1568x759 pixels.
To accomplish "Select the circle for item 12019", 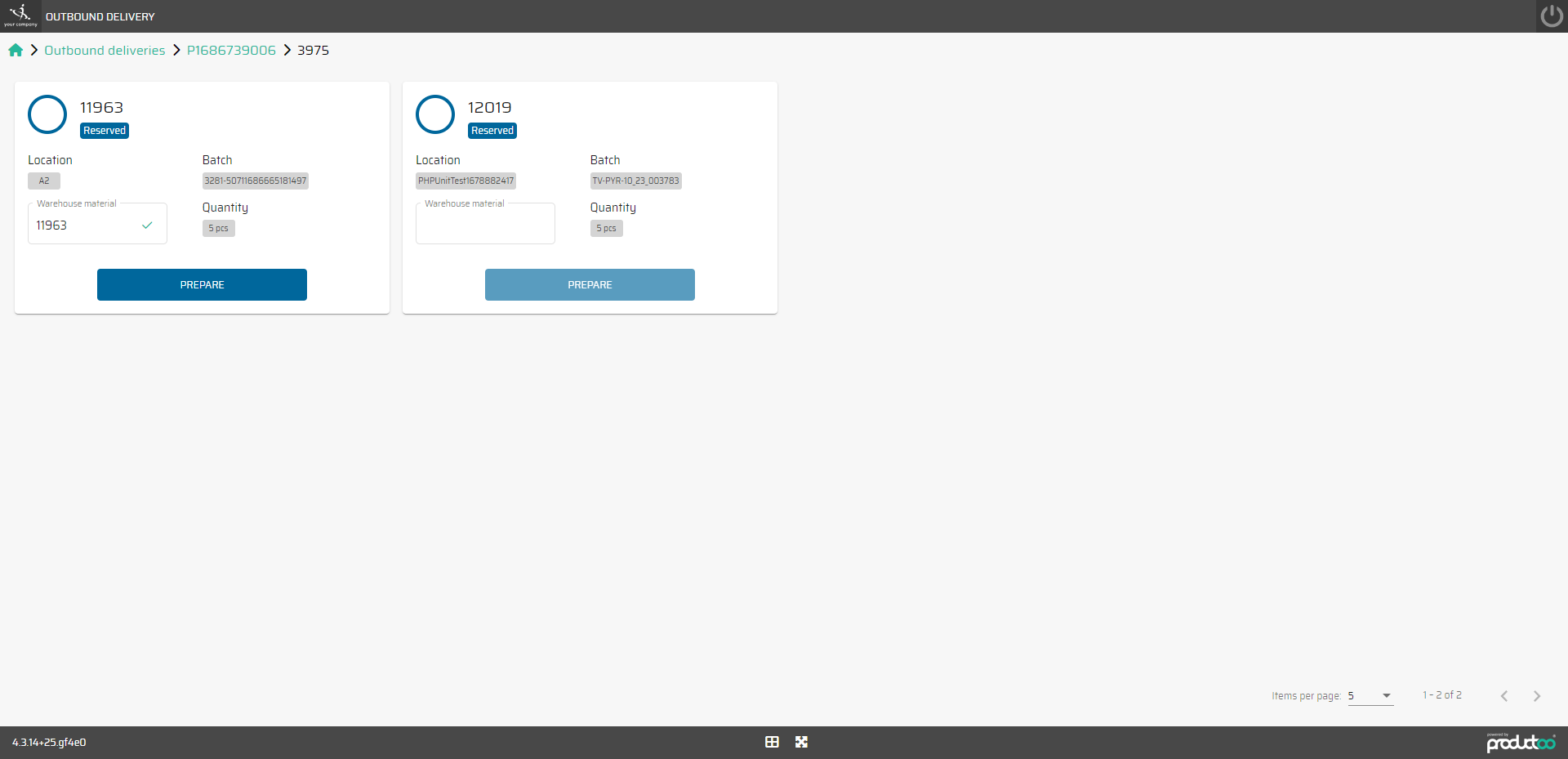I will (x=435, y=114).
